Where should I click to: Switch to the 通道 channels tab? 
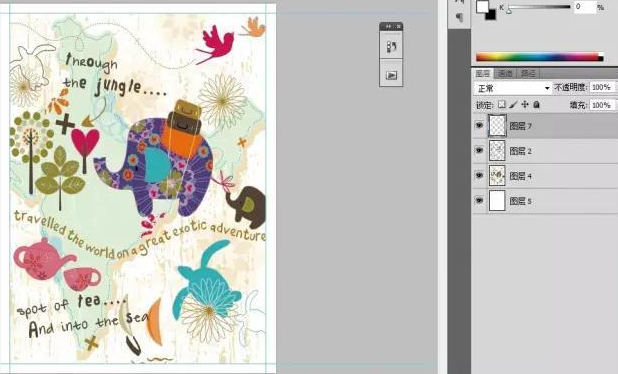pyautogui.click(x=505, y=73)
